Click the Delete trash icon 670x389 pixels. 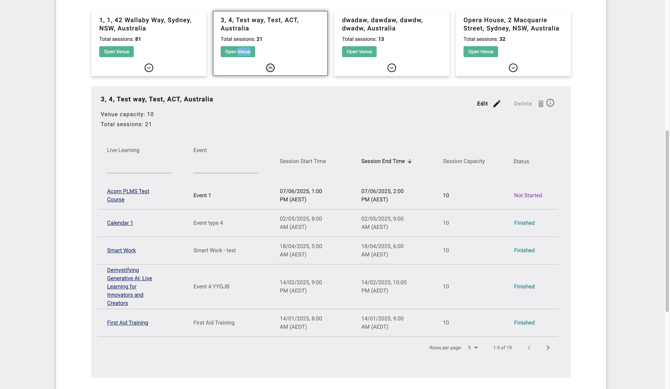click(541, 103)
